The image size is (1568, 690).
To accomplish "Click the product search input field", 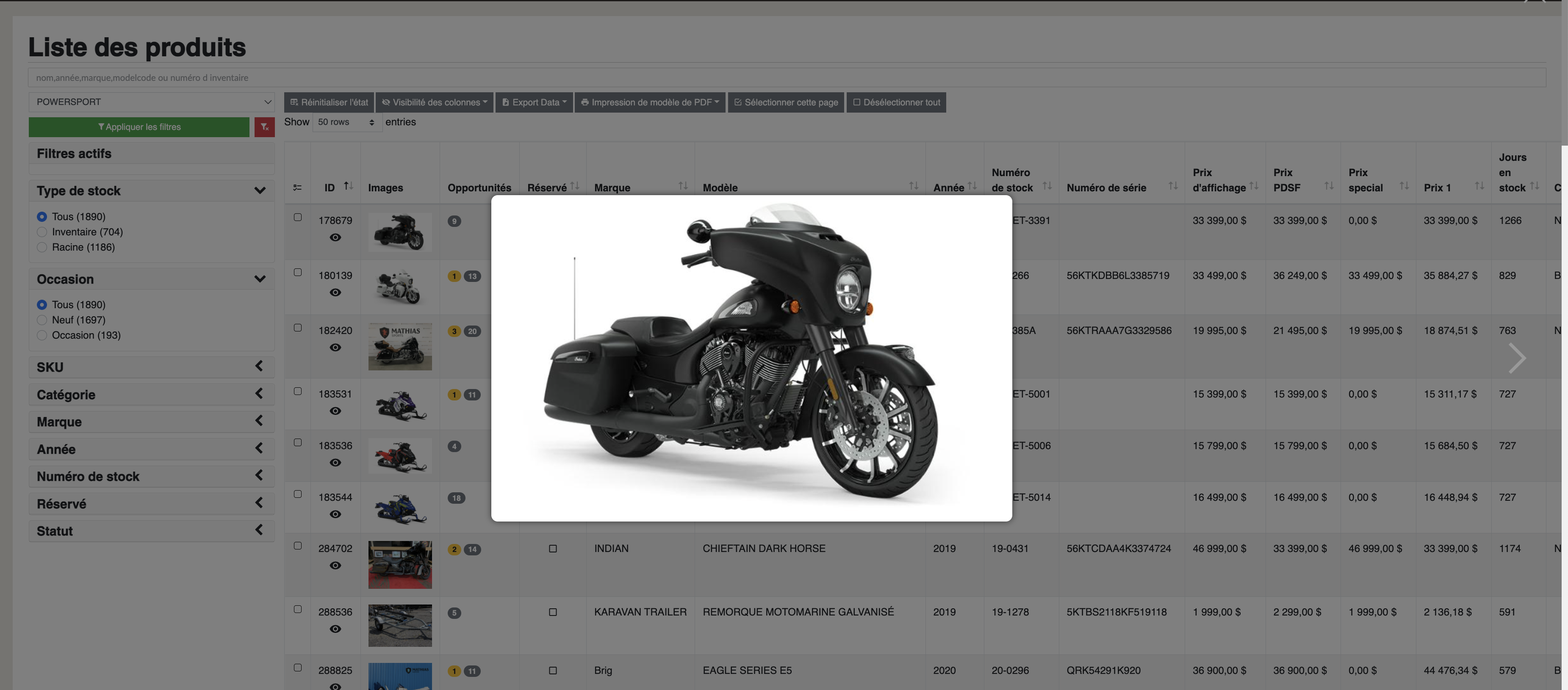I will pyautogui.click(x=787, y=78).
